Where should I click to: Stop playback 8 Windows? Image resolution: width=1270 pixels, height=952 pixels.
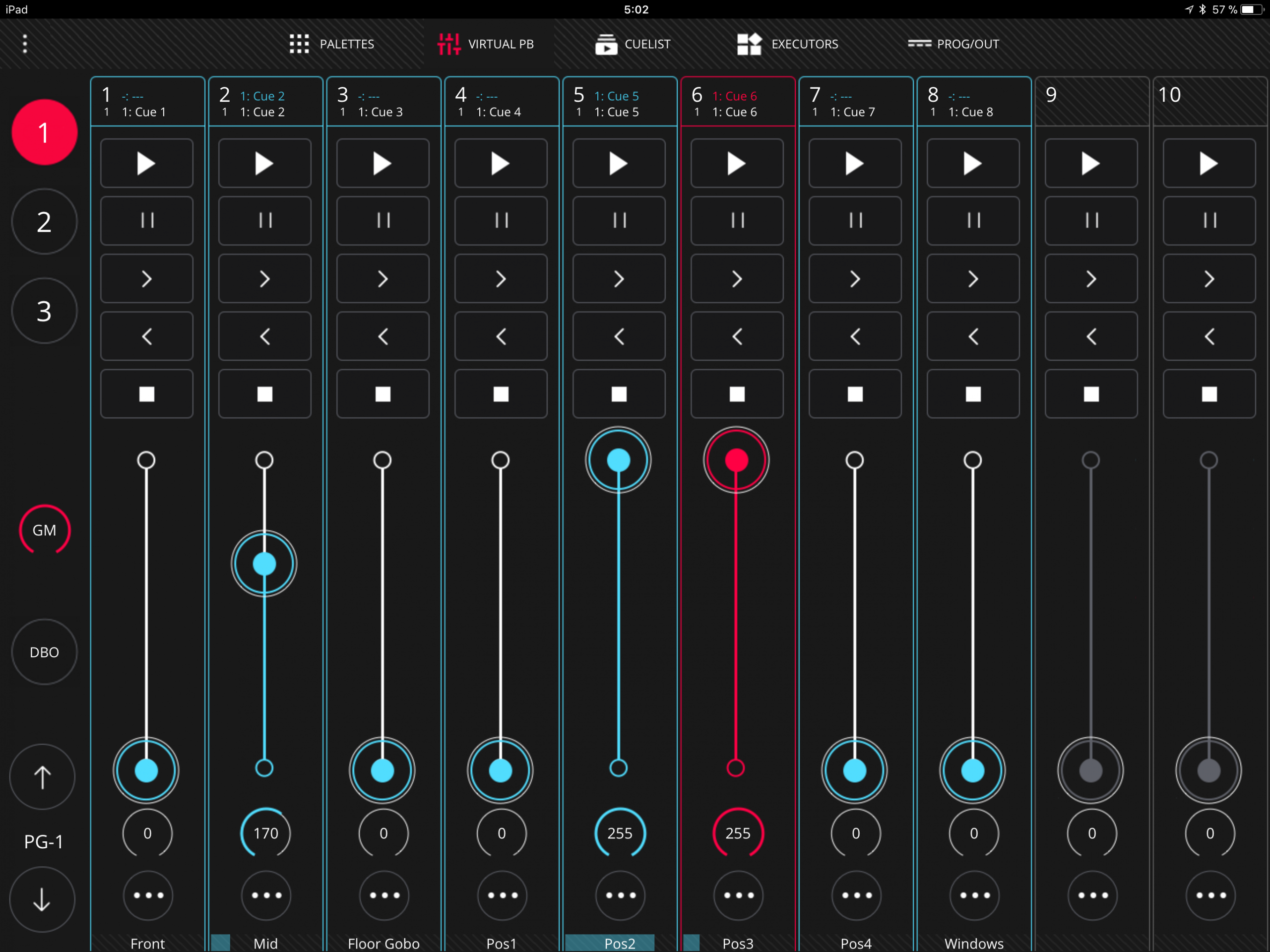(x=973, y=394)
